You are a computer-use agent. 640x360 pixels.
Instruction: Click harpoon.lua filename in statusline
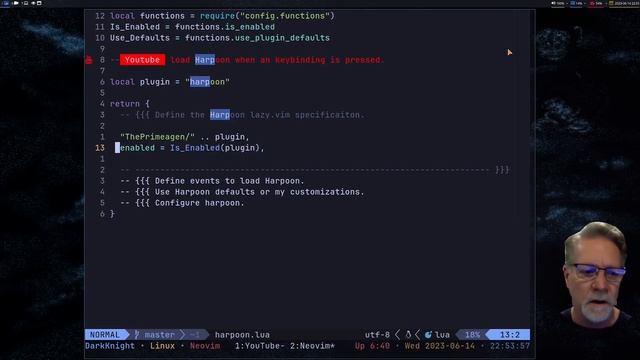[242, 335]
